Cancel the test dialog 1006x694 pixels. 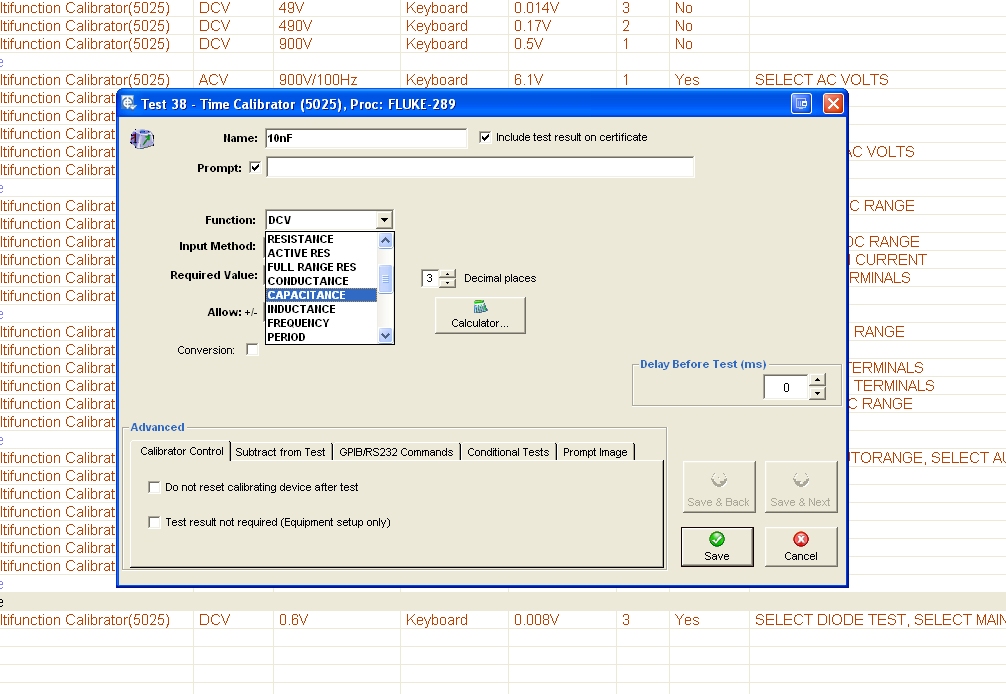[800, 546]
